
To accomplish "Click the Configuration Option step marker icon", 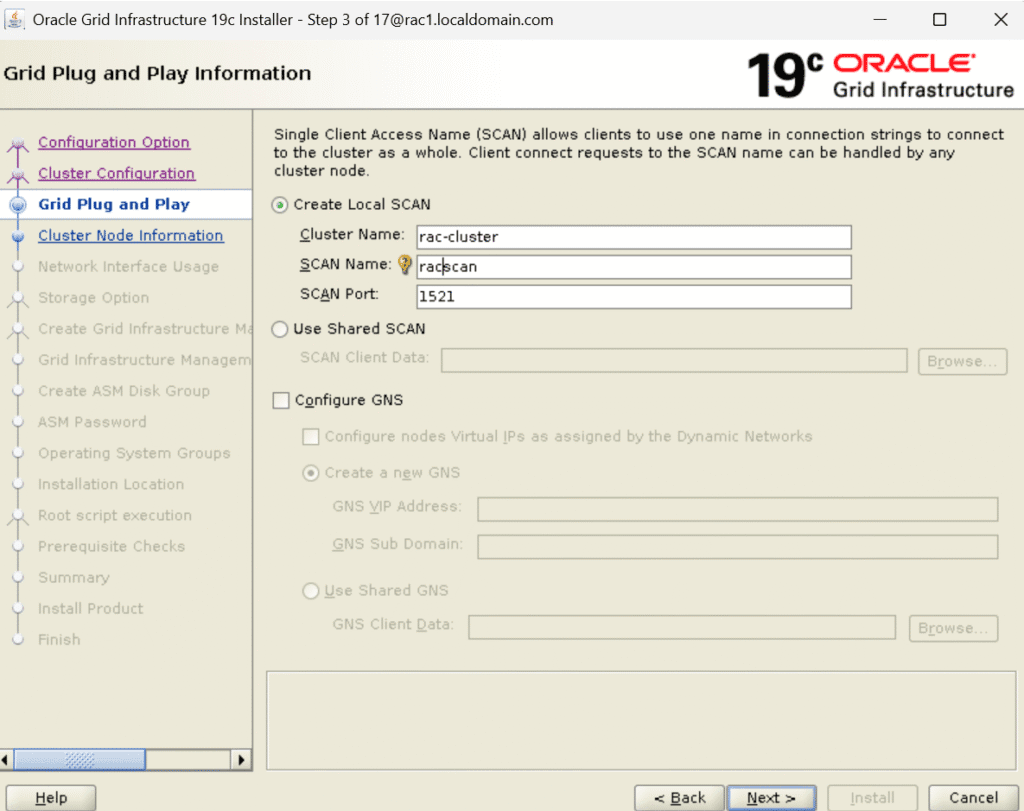I will 17,145.
